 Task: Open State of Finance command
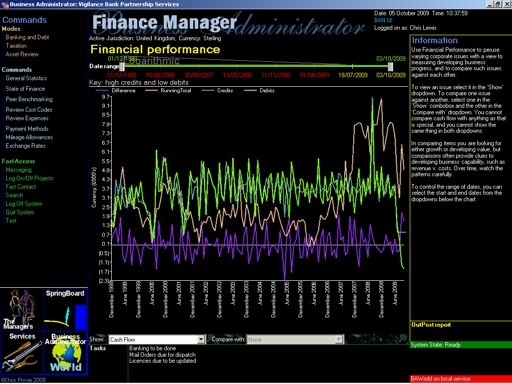point(25,89)
